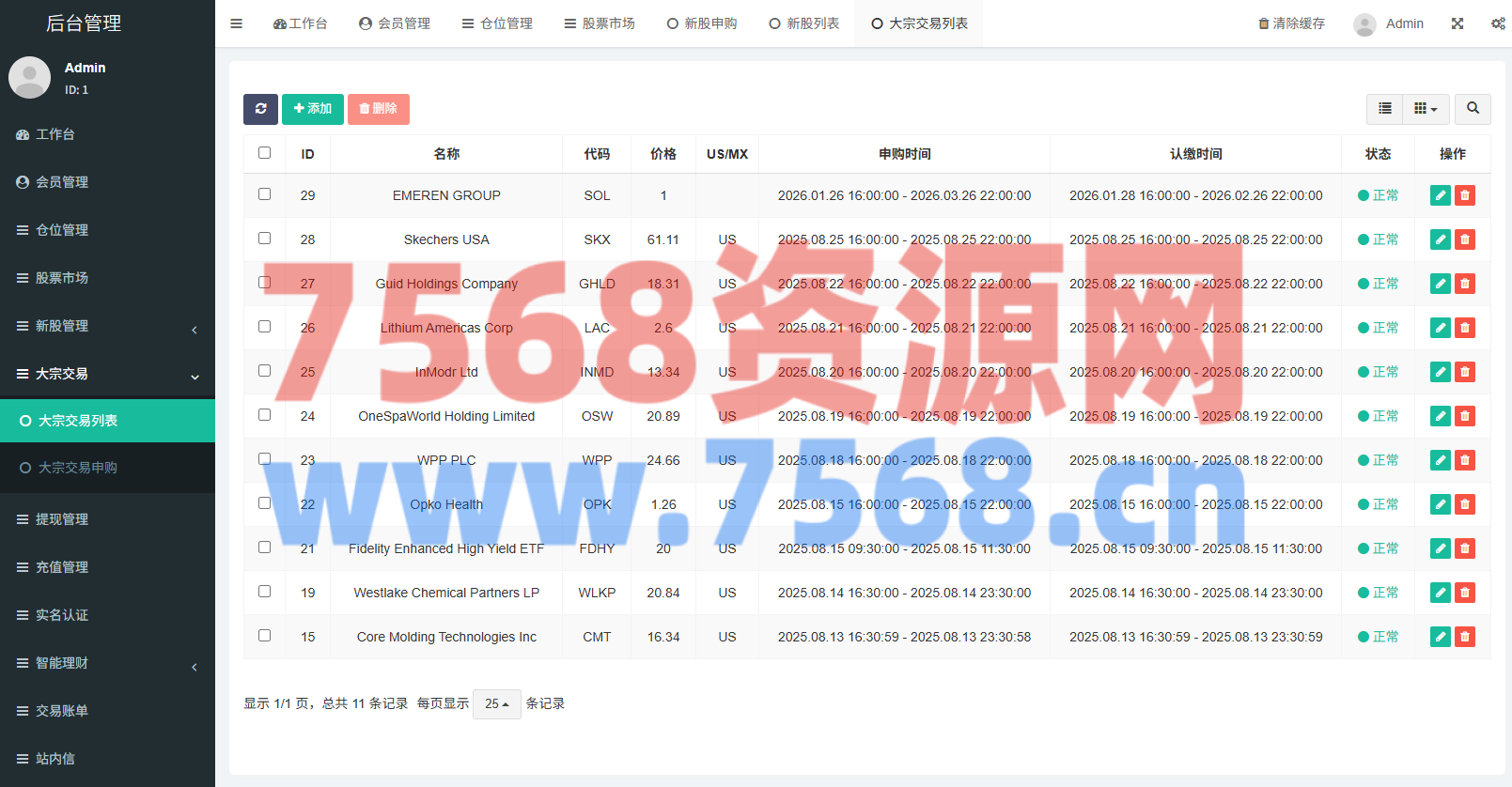Switch to the 新股列表 tab

point(803,23)
